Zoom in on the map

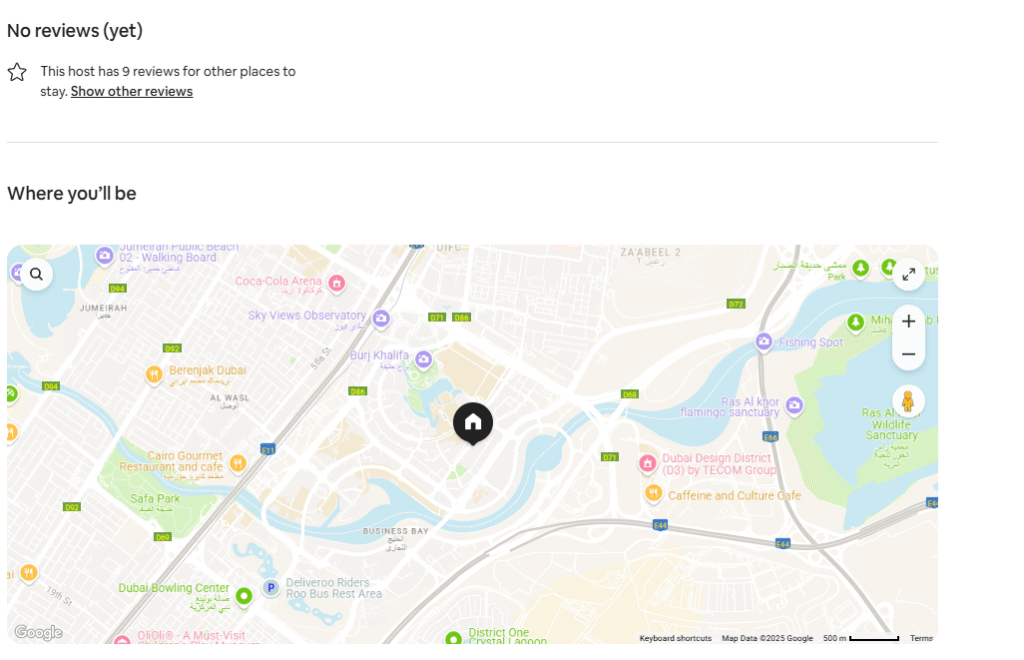pos(908,321)
